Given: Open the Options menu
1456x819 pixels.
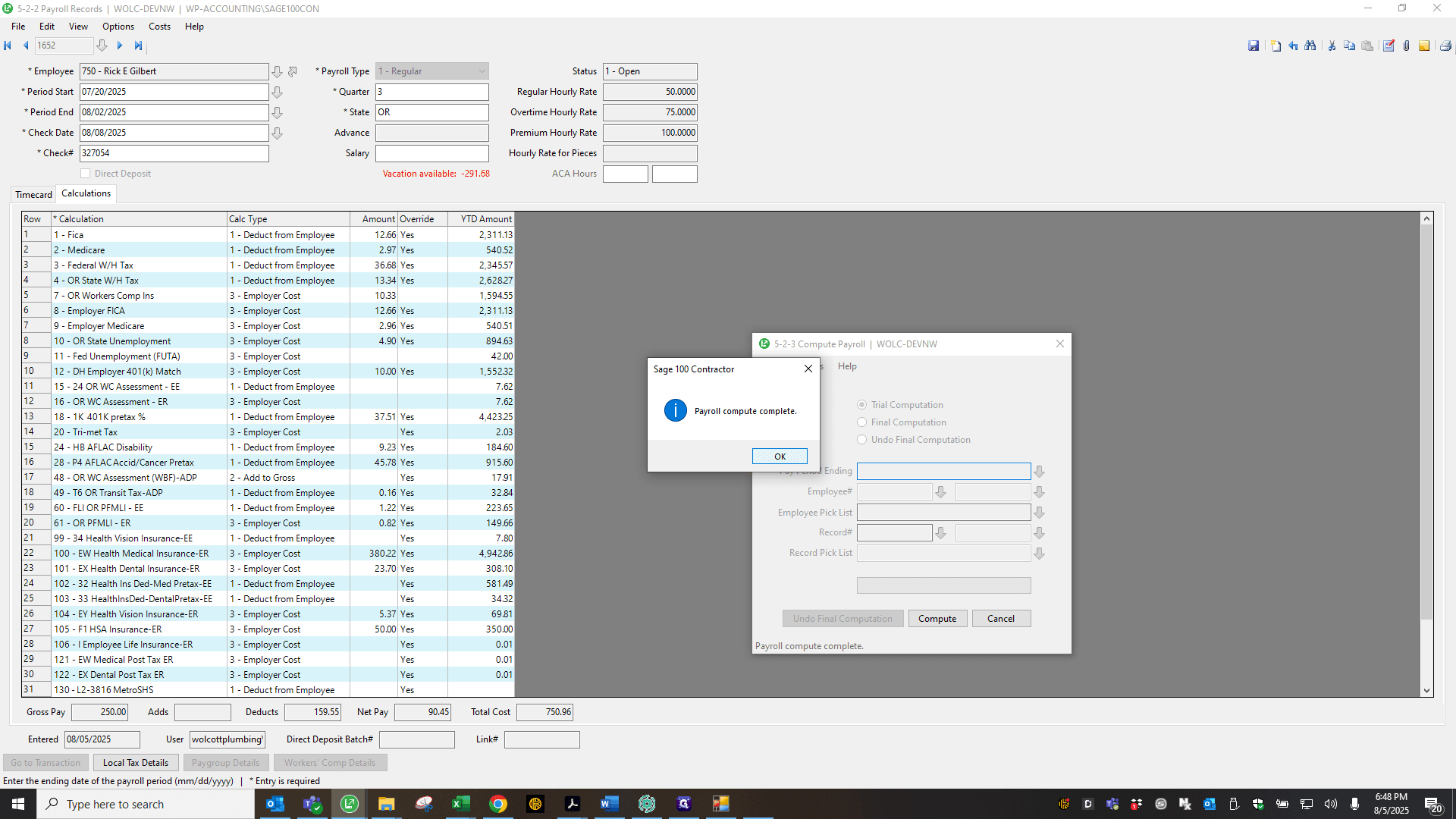Looking at the screenshot, I should (x=118, y=27).
